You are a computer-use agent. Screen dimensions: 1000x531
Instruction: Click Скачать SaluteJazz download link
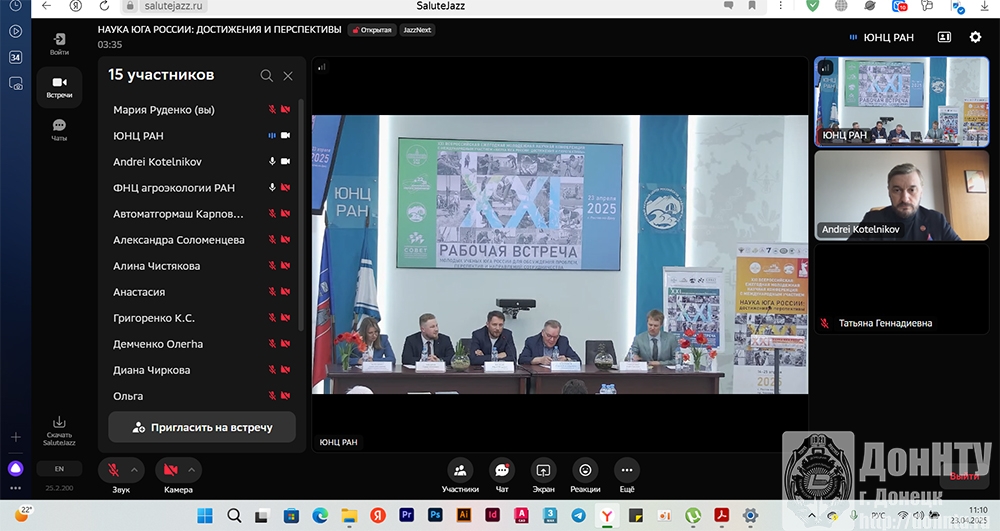point(59,430)
